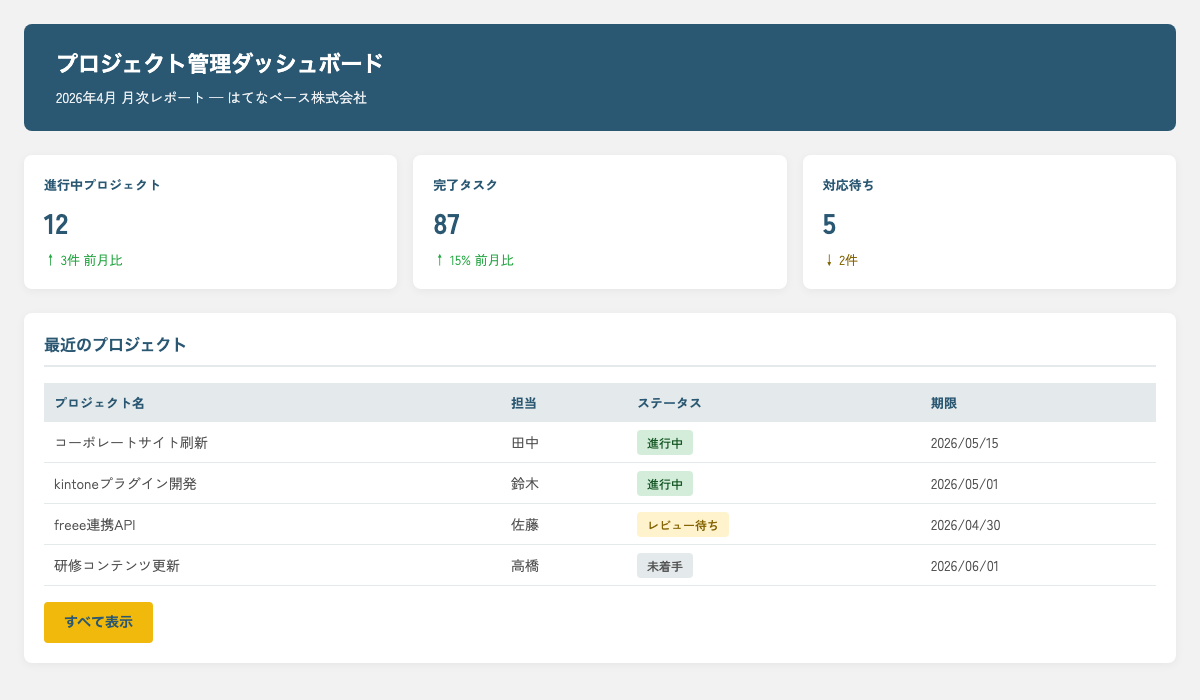Click the 未着手 badge for 研修コンテンツ更新
This screenshot has width=1200, height=700.
pyautogui.click(x=665, y=565)
